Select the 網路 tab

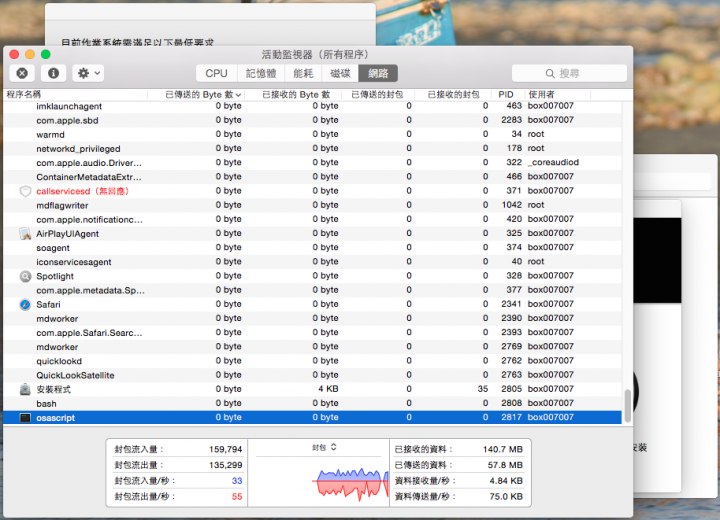point(378,73)
